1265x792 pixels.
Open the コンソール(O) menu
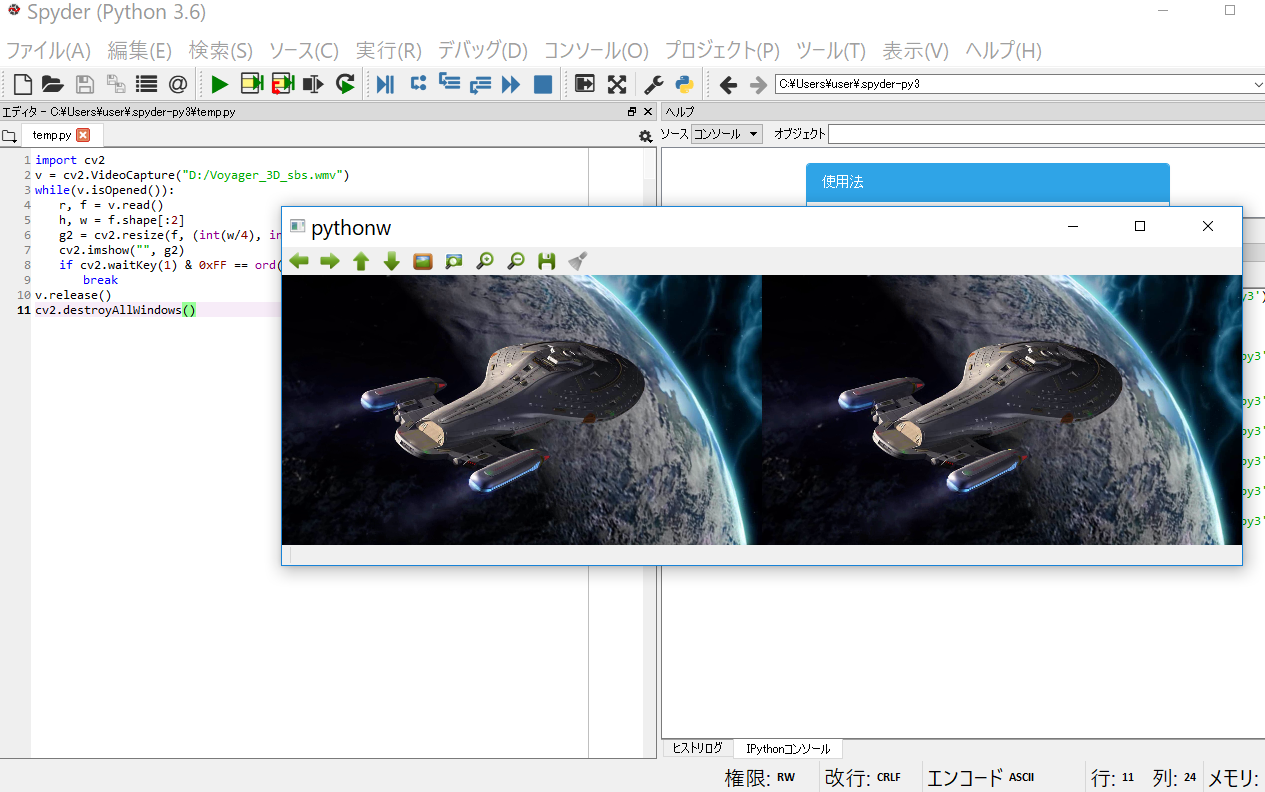point(597,50)
